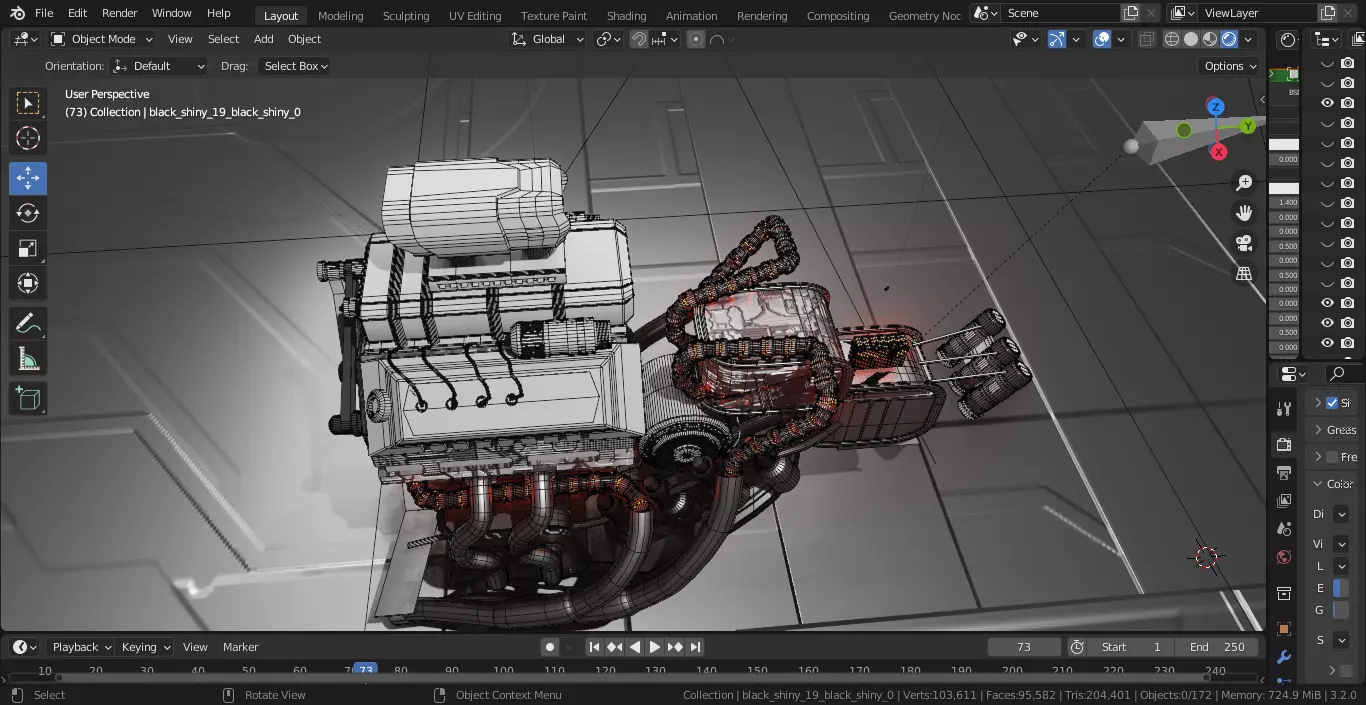Switch to the Sculpting workspace tab
Screen dimensions: 1366x705
point(406,15)
